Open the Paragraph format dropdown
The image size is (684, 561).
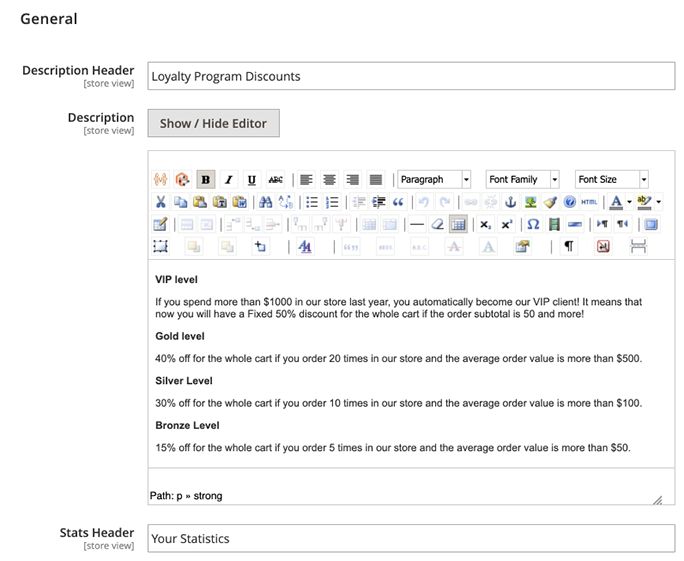pyautogui.click(x=434, y=180)
